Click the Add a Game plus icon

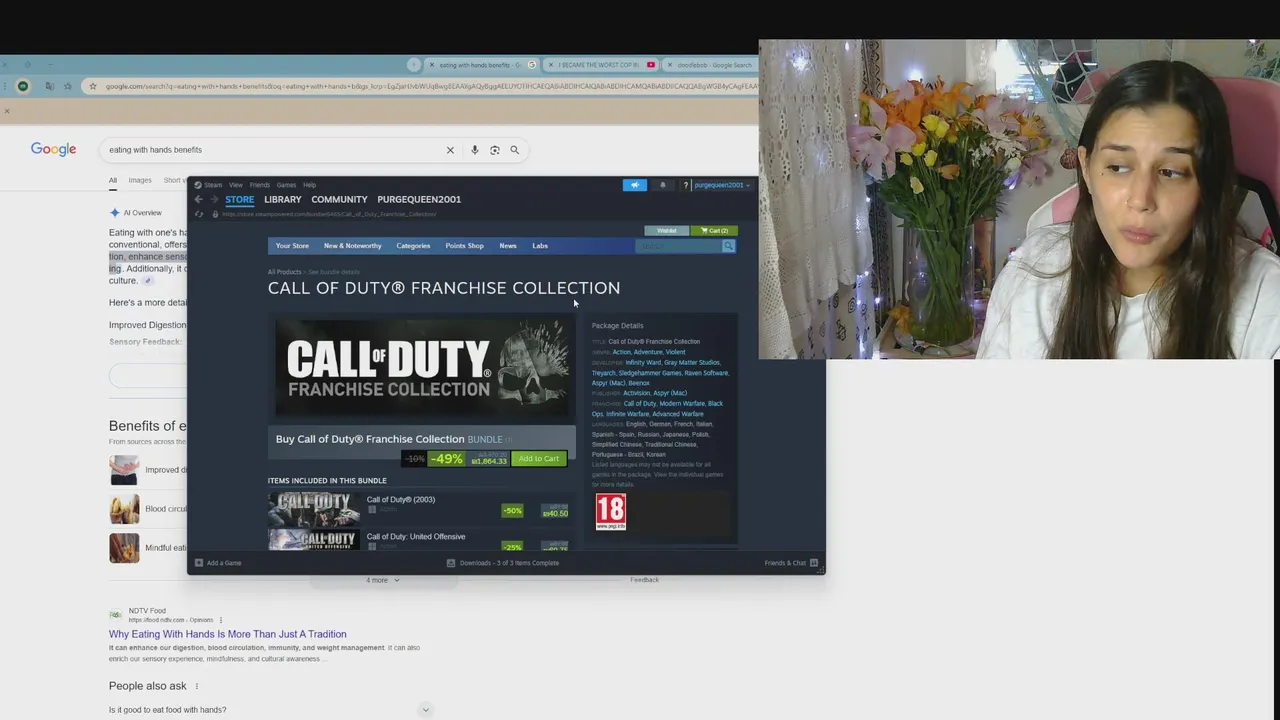click(198, 563)
